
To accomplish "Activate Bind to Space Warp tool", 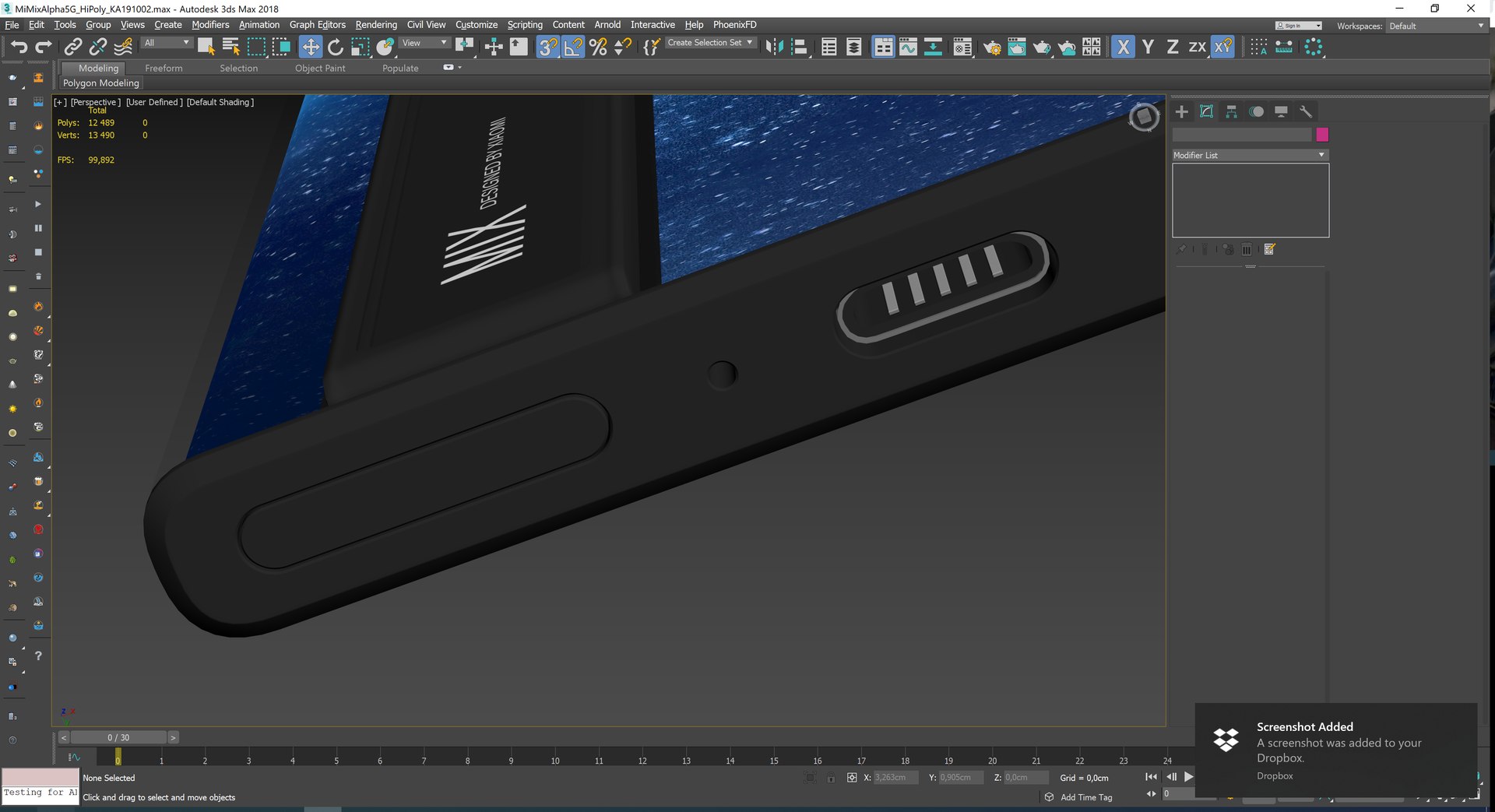I will pyautogui.click(x=123, y=47).
